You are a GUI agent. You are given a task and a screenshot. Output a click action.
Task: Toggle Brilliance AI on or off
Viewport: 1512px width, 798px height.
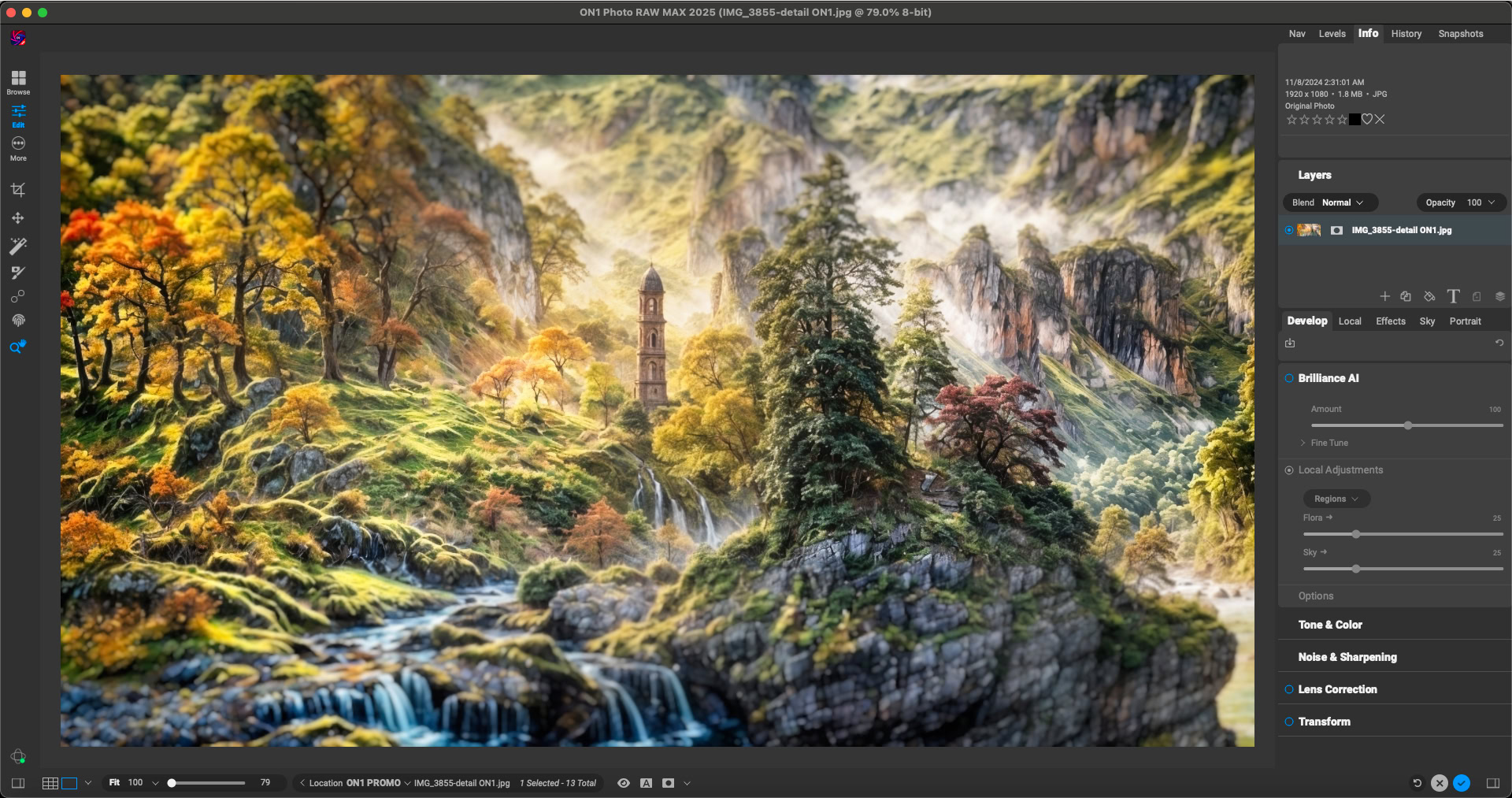click(x=1289, y=378)
